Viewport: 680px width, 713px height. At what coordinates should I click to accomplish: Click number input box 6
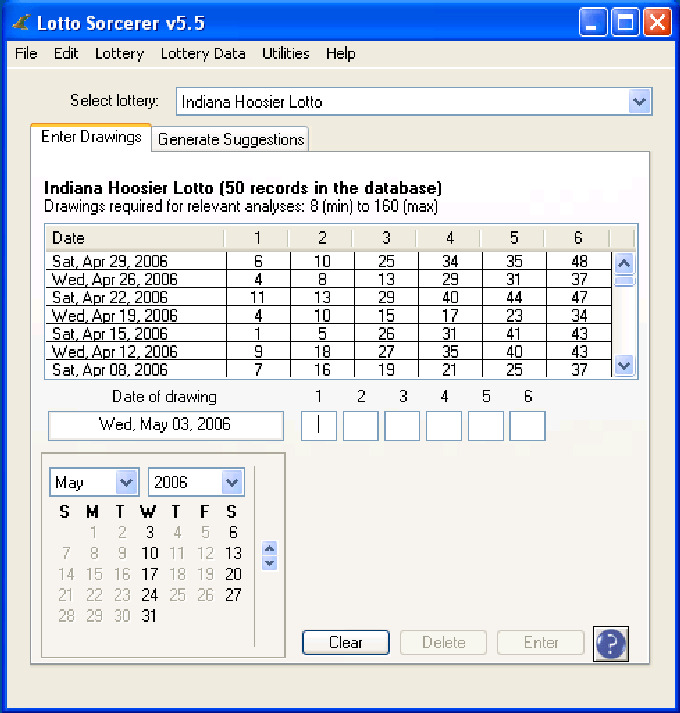(528, 426)
